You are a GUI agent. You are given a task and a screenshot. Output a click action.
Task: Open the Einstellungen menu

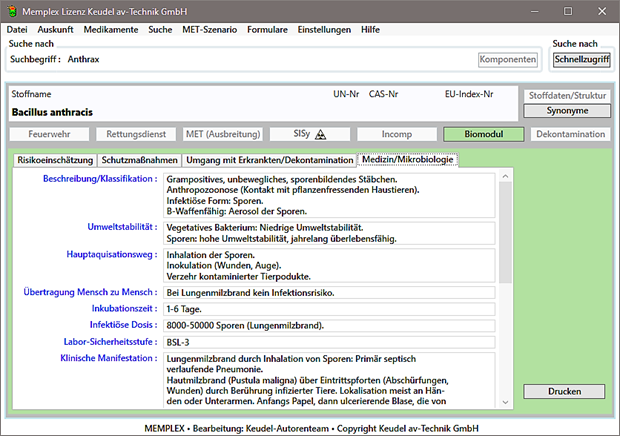coord(324,30)
